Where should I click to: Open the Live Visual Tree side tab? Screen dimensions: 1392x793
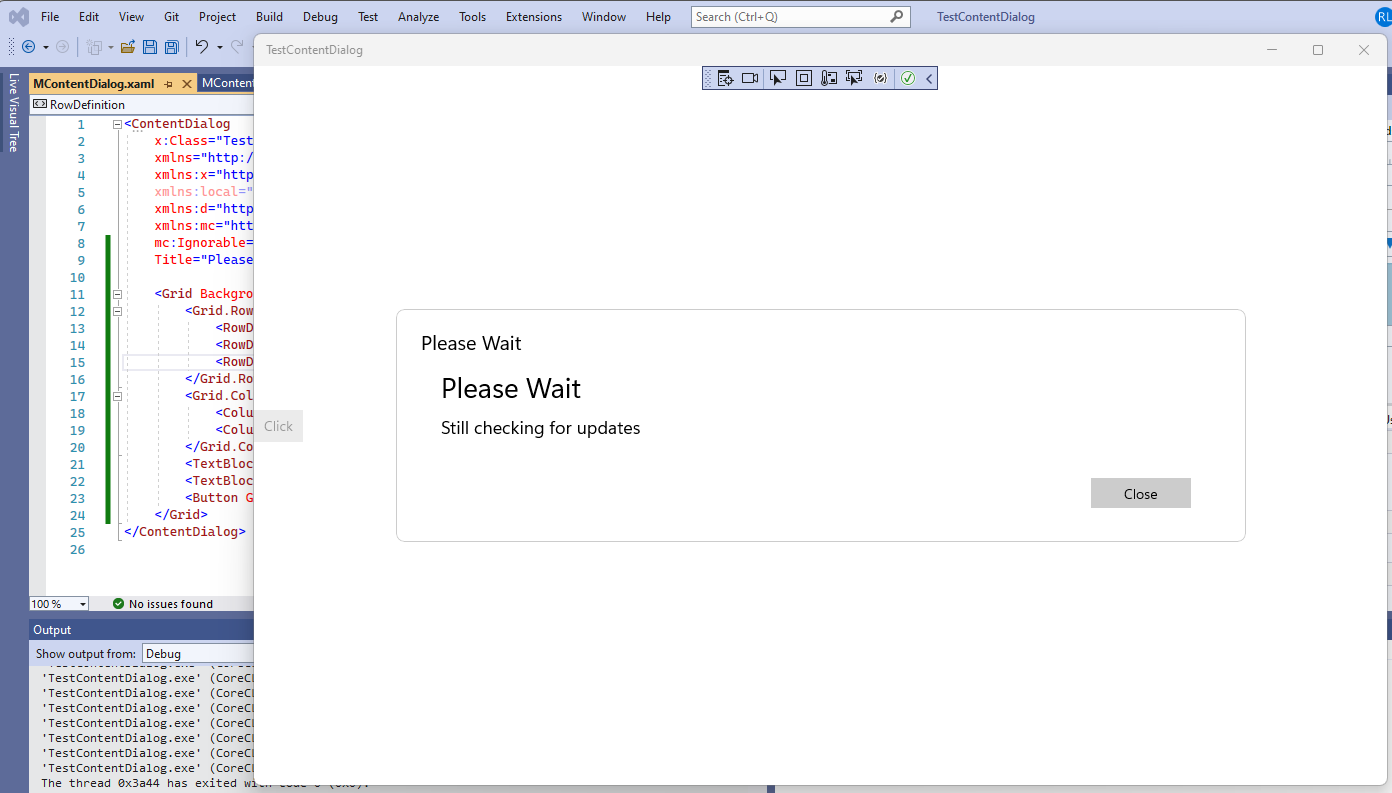pyautogui.click(x=14, y=112)
